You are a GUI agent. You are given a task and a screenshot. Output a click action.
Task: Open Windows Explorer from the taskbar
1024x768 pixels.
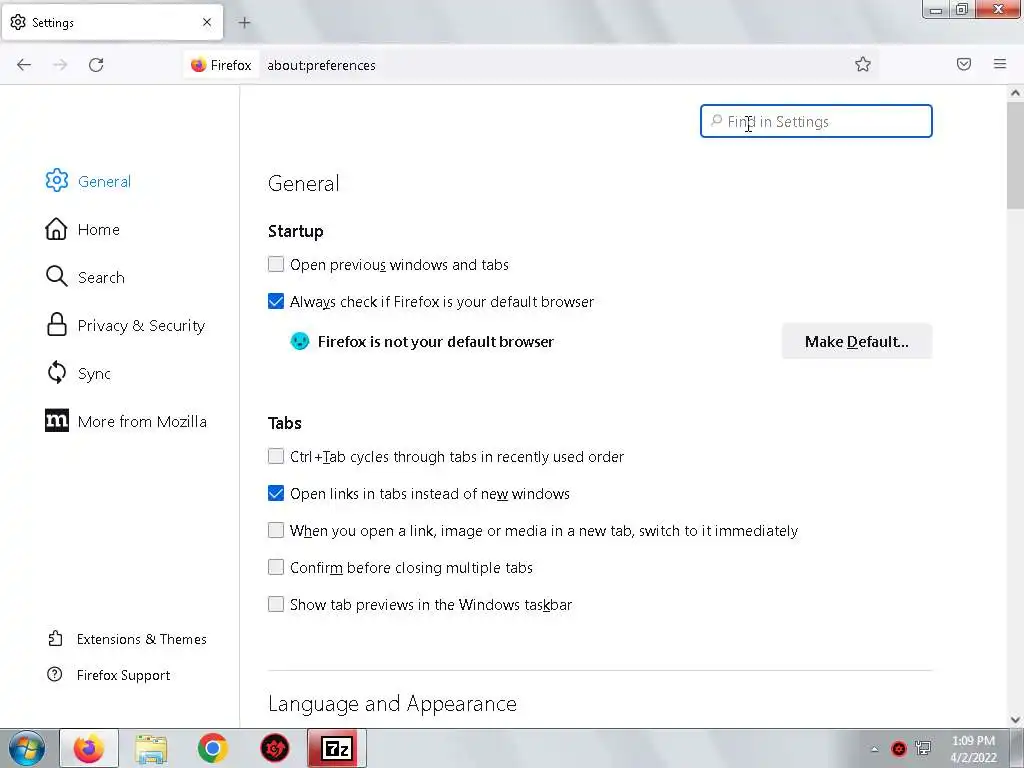pyautogui.click(x=151, y=748)
